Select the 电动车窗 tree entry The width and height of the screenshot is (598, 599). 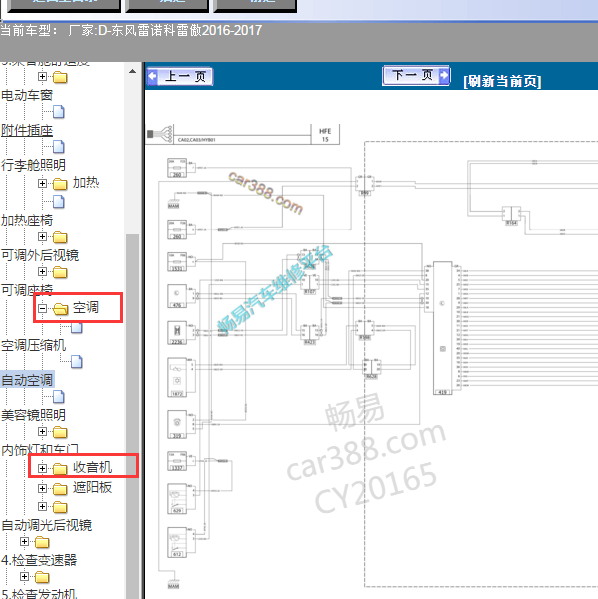[27, 95]
